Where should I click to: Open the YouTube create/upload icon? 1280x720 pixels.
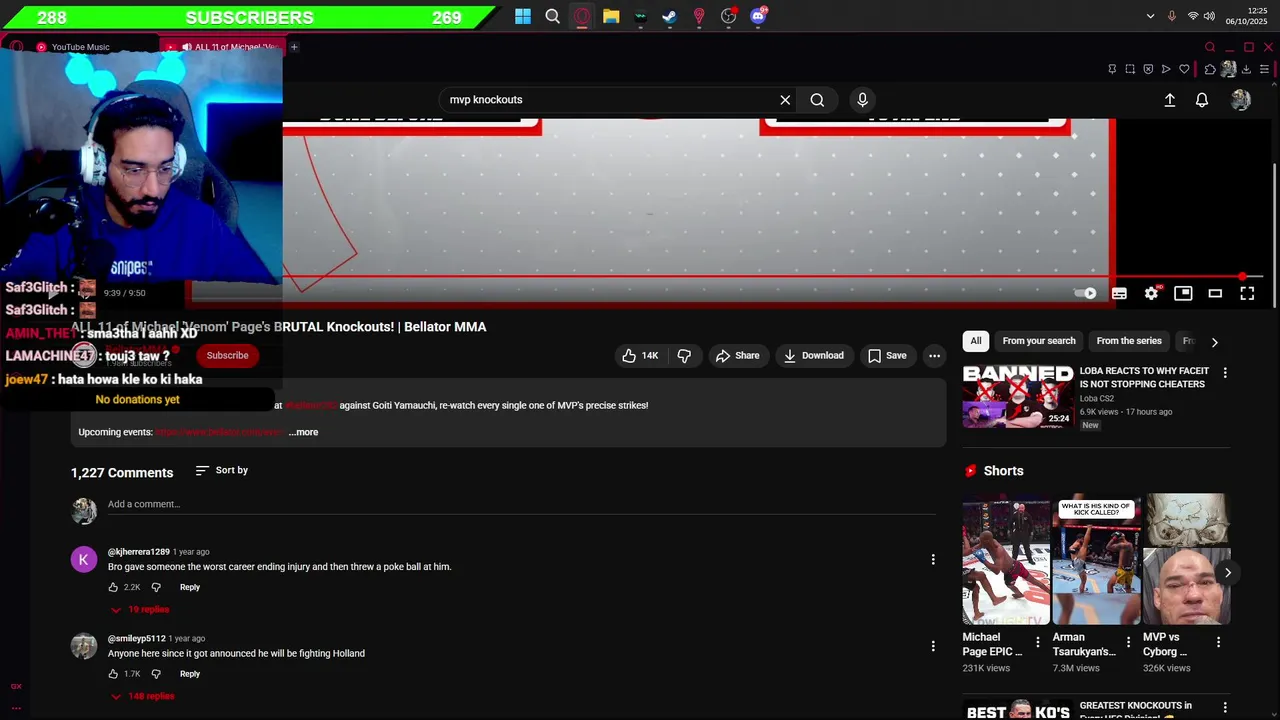coord(1170,100)
